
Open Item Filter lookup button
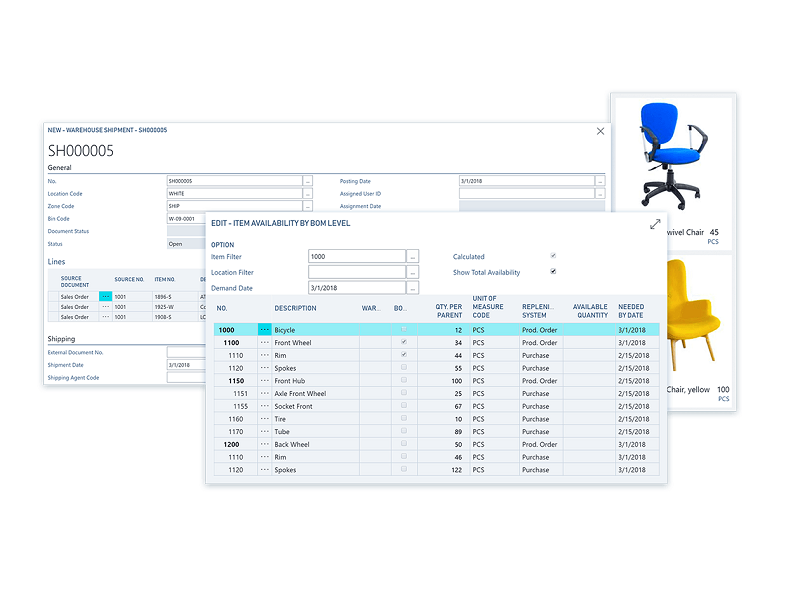coord(413,257)
